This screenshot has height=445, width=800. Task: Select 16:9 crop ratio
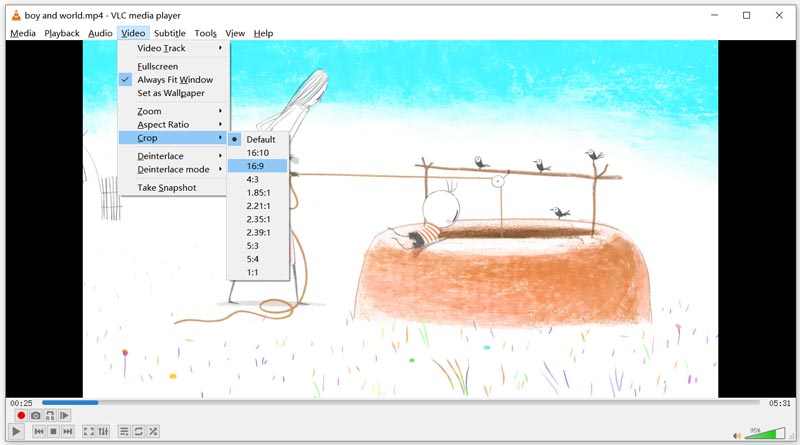[258, 166]
